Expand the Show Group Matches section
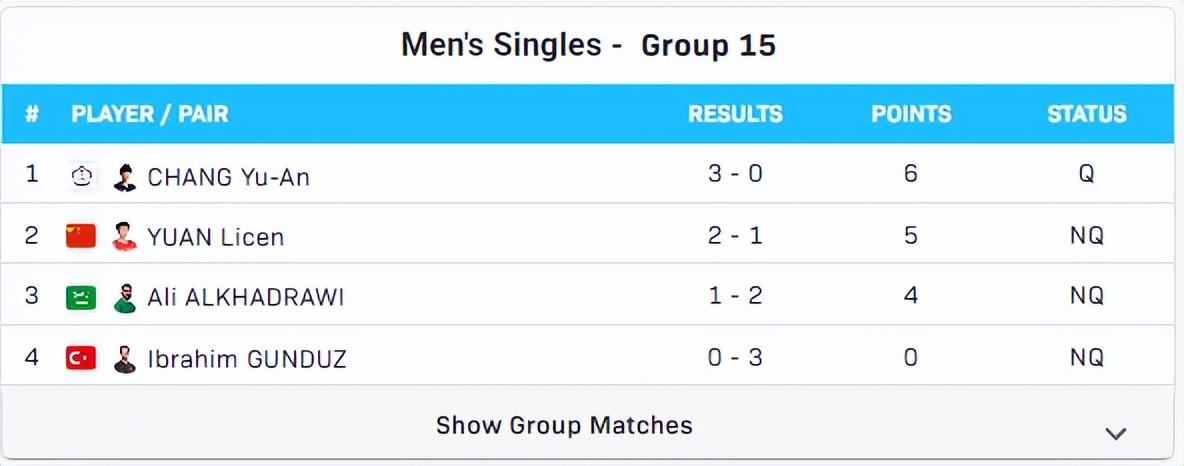Viewport: 1184px width, 466px height. coord(564,425)
